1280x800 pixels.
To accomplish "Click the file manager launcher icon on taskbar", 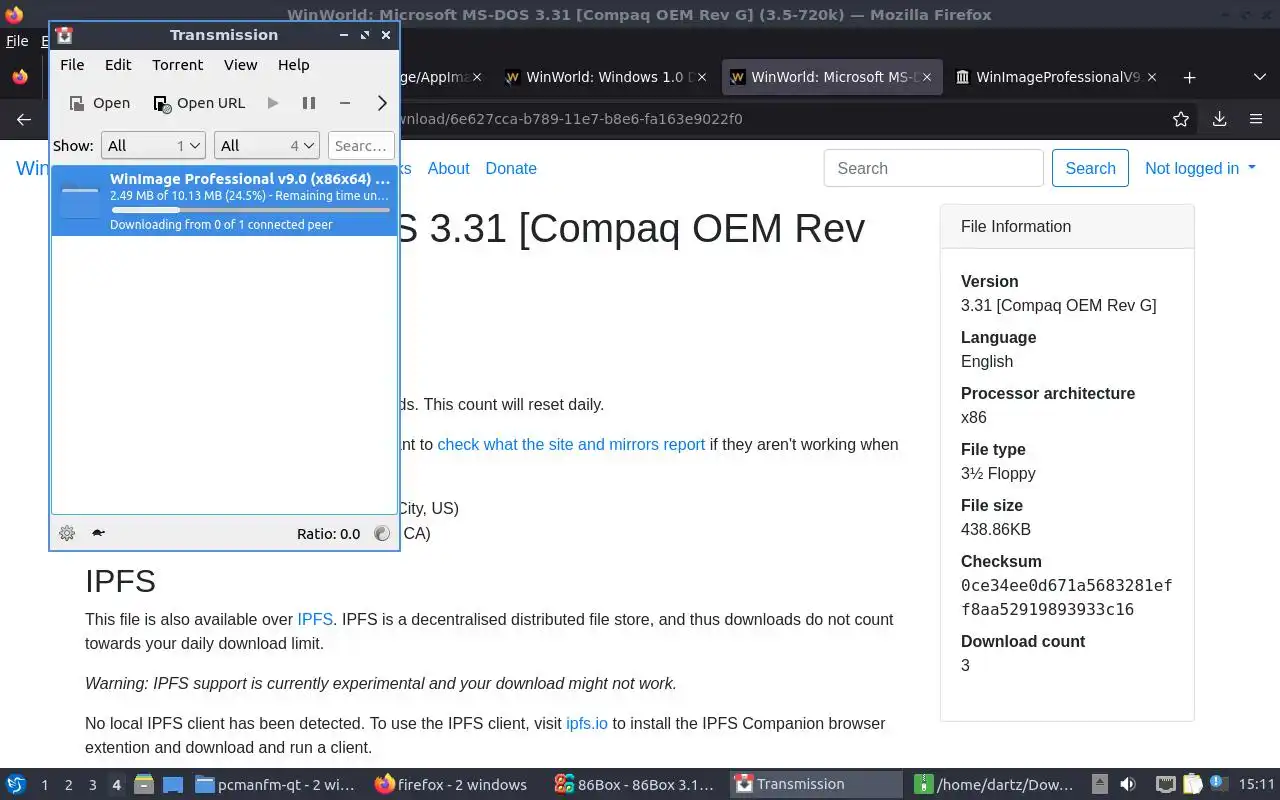I will (143, 784).
